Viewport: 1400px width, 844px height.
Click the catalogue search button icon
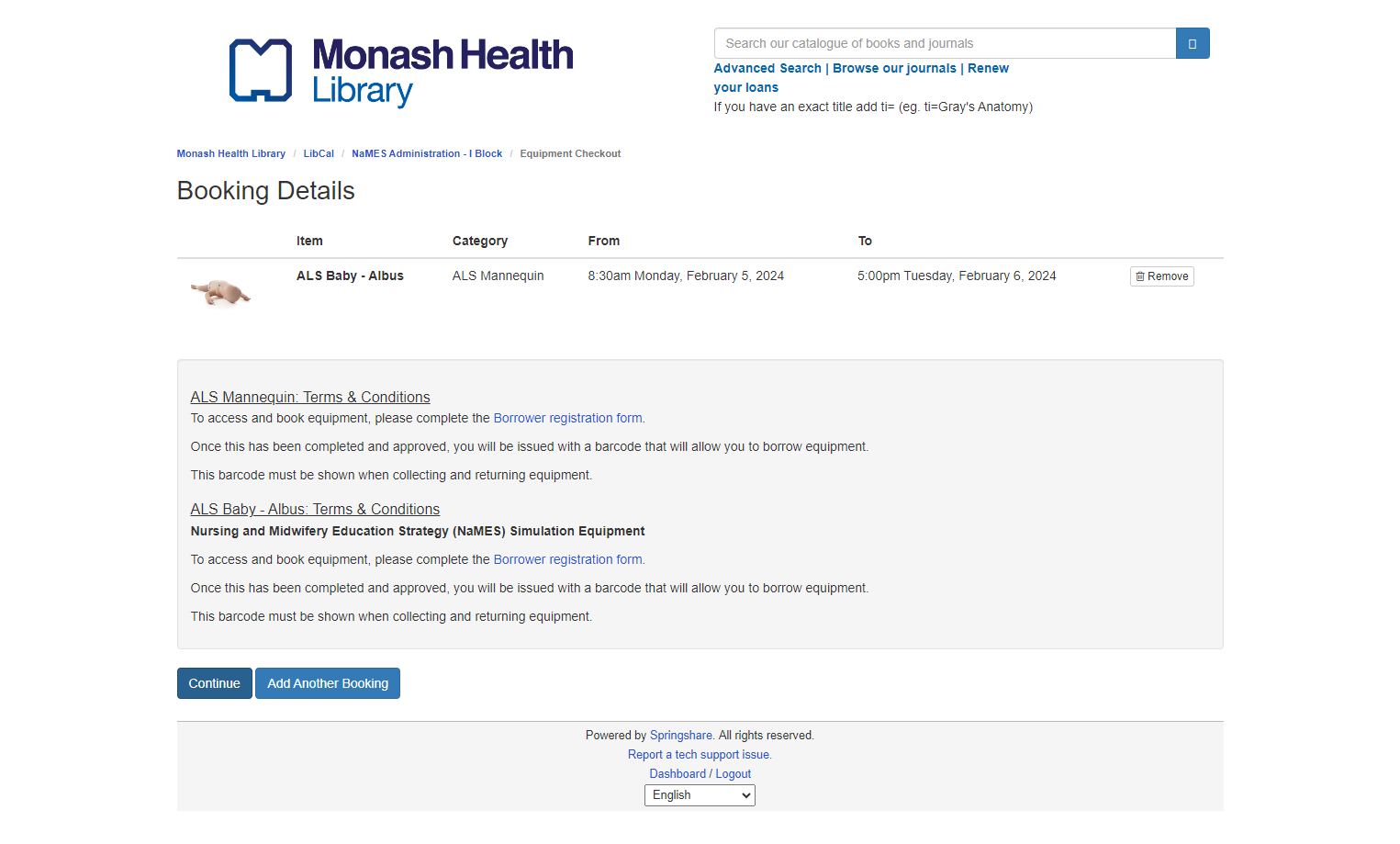click(1192, 43)
